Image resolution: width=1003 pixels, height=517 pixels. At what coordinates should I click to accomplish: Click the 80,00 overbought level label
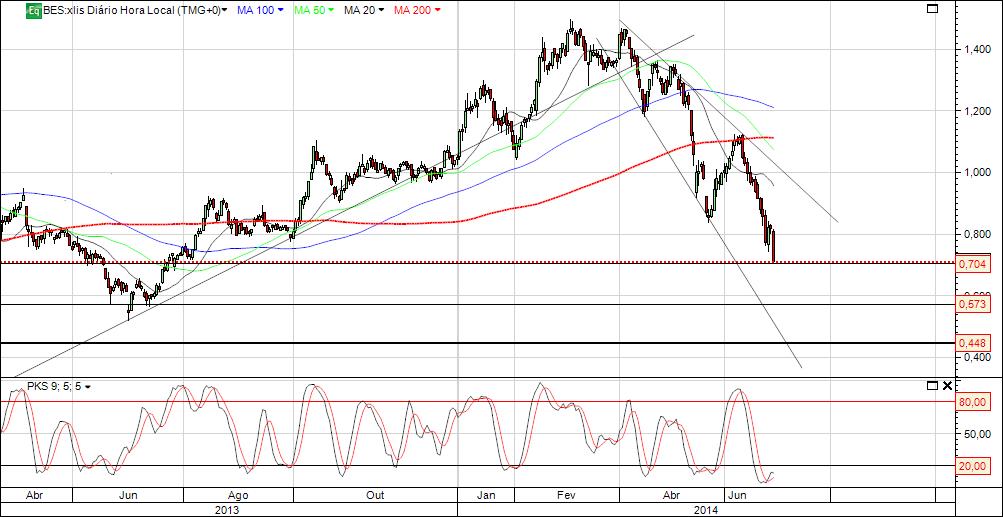pos(973,402)
